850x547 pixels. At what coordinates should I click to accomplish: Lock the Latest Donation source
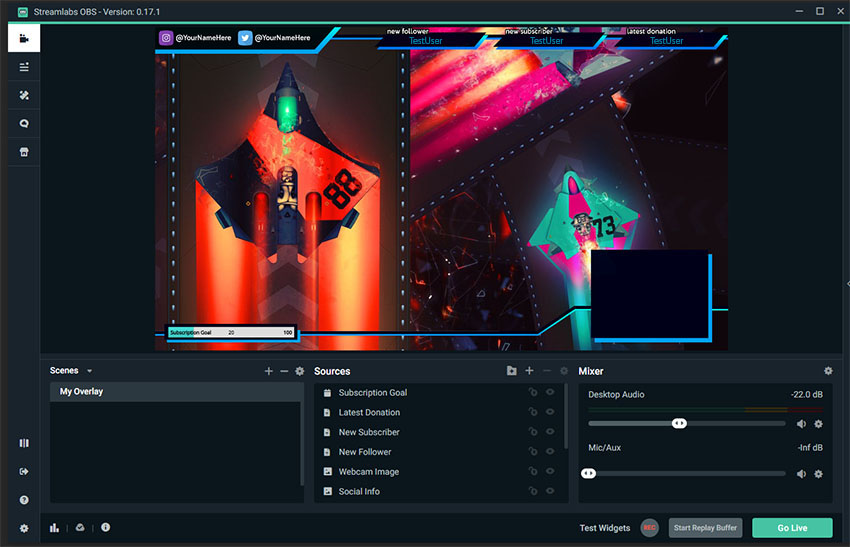533,412
